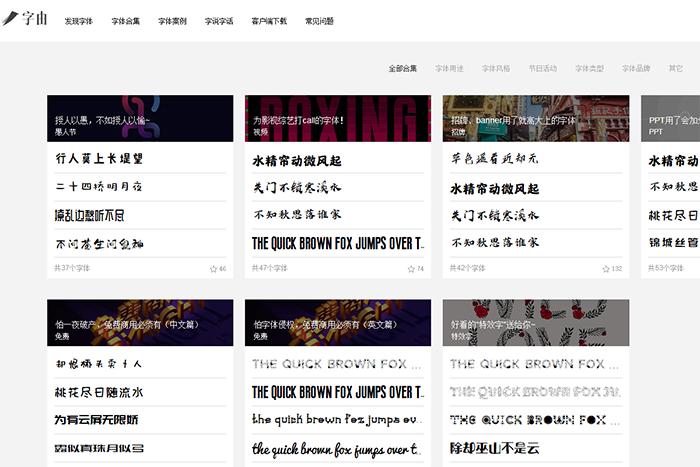
Task: Open the 客户端下载 page
Action: [x=269, y=21]
